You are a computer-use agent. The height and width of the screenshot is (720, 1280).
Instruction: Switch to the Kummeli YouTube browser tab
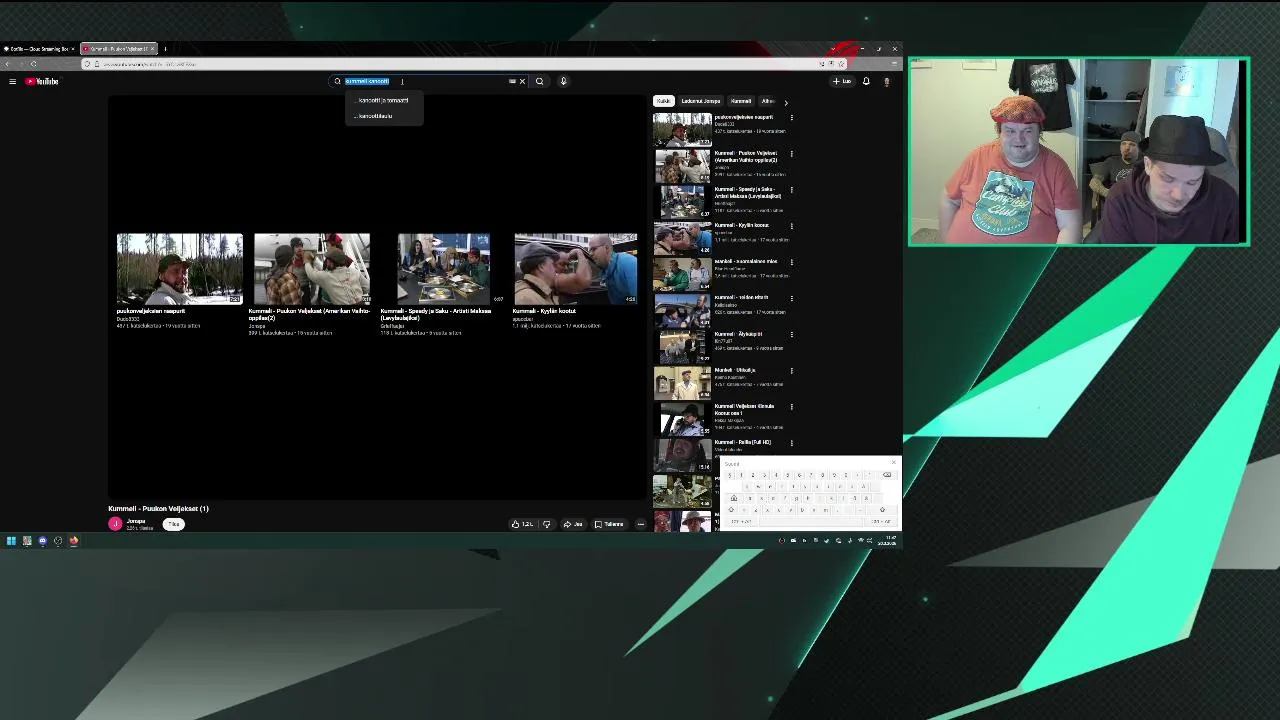(119, 48)
